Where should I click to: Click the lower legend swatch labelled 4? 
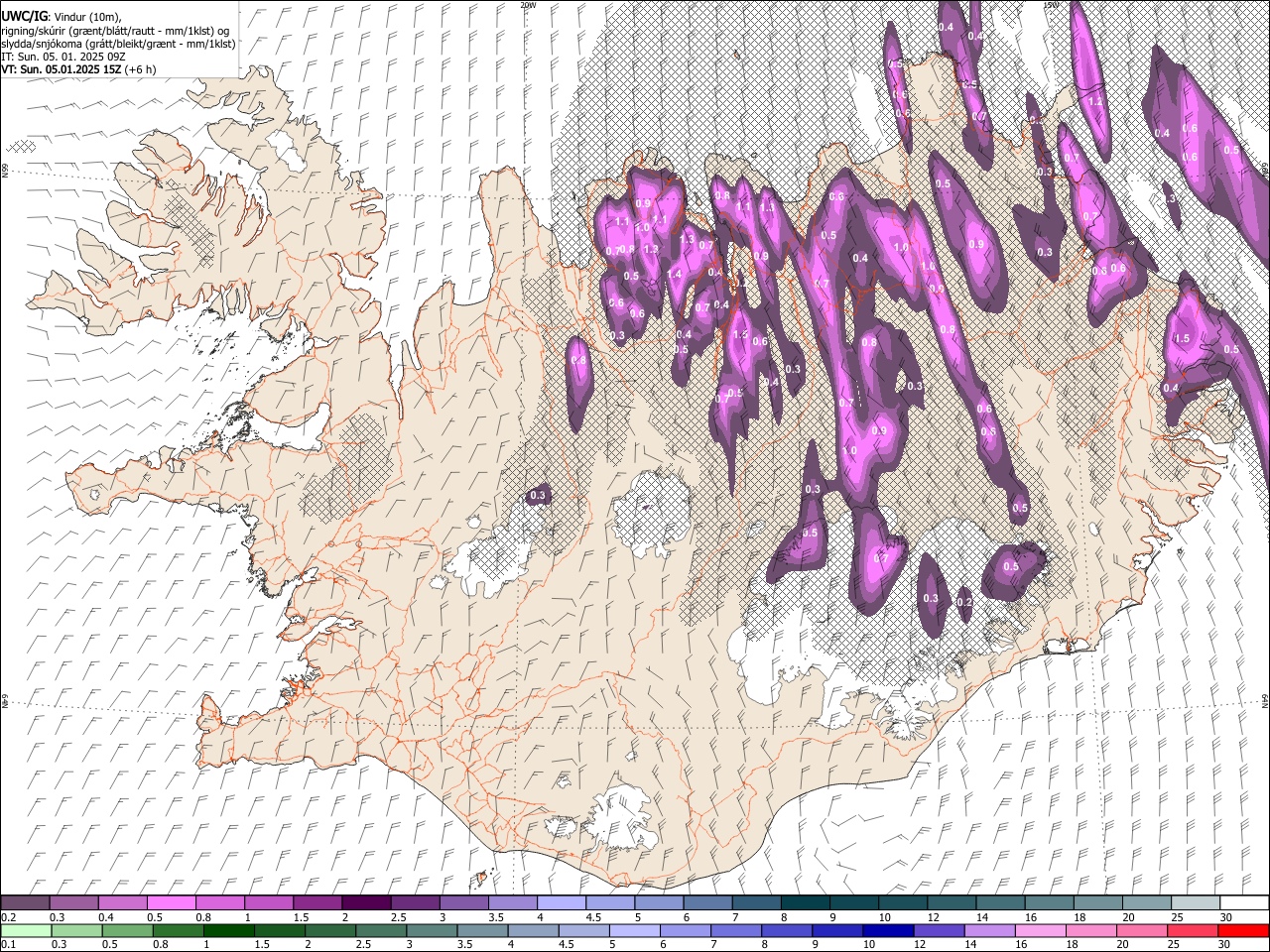click(533, 930)
